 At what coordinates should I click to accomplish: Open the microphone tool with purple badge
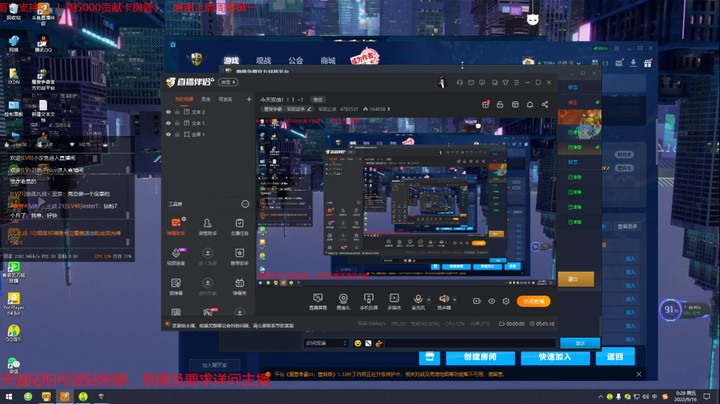(176, 257)
